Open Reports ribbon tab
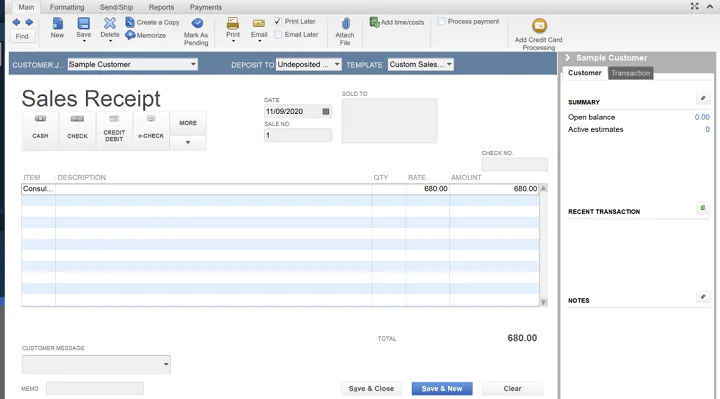Screen dimensions: 720x399 tap(161, 7)
